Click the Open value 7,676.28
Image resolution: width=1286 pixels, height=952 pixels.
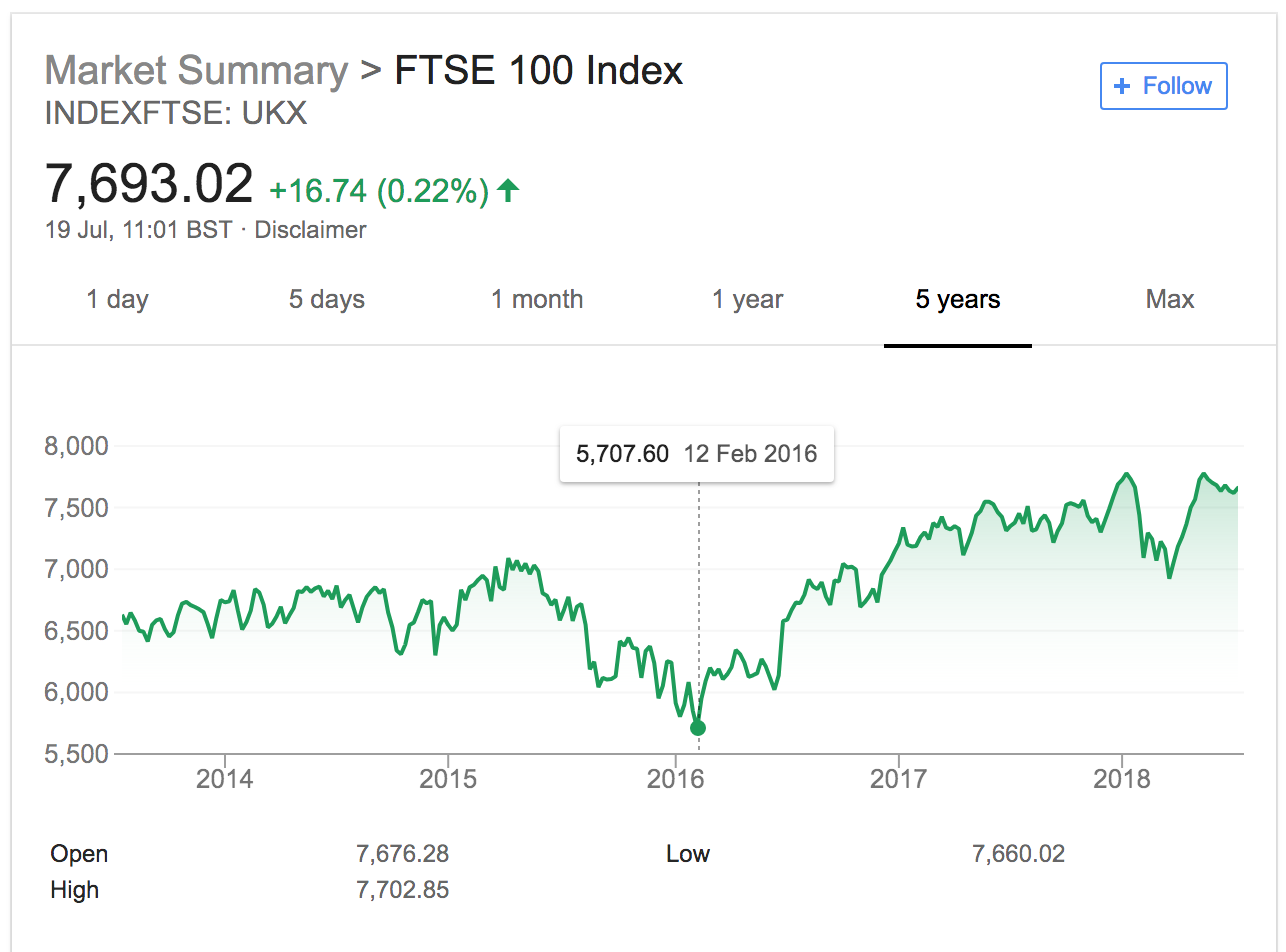pyautogui.click(x=402, y=854)
